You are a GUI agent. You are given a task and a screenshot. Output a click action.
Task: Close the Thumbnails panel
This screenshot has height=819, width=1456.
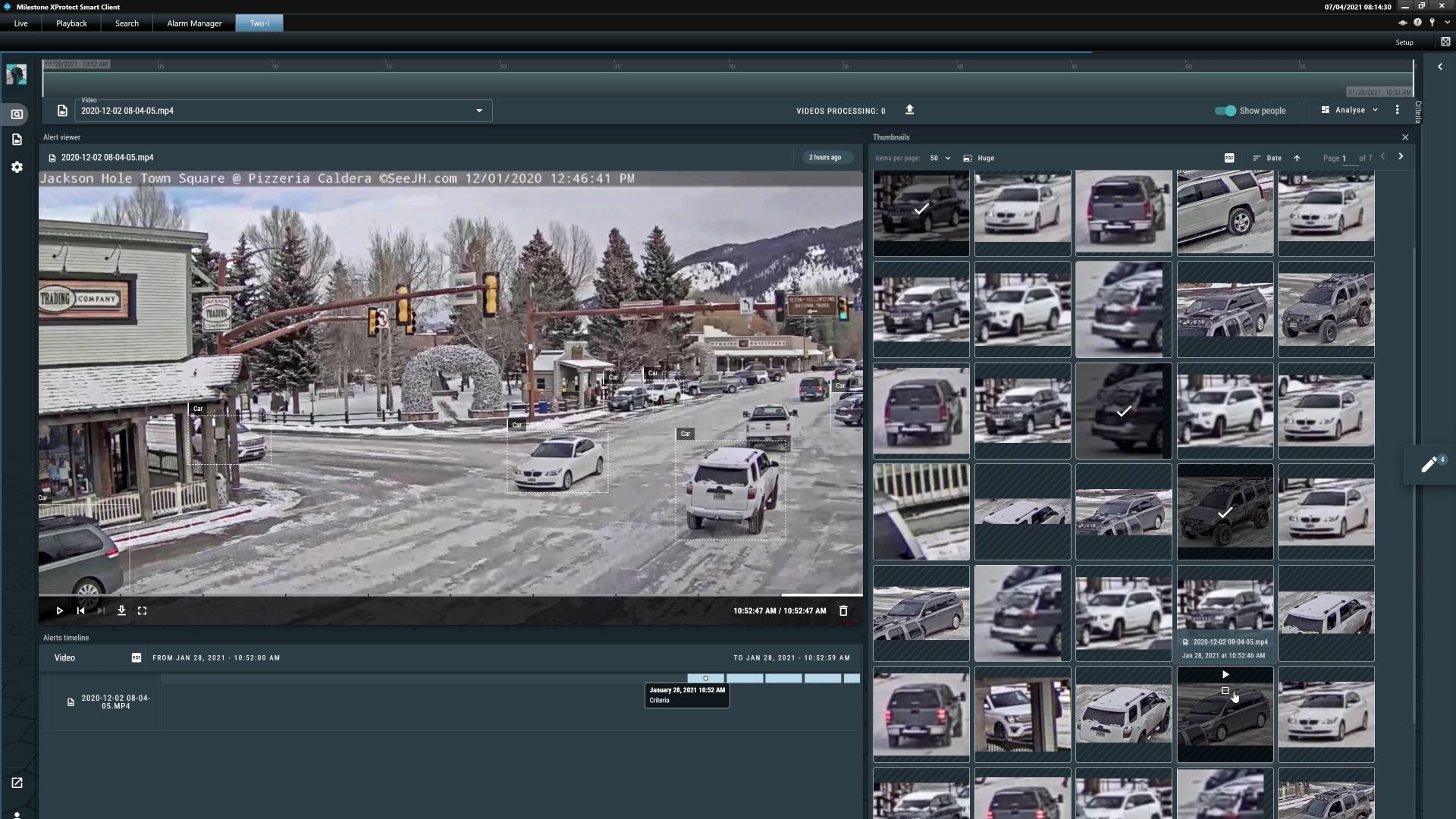(1405, 137)
